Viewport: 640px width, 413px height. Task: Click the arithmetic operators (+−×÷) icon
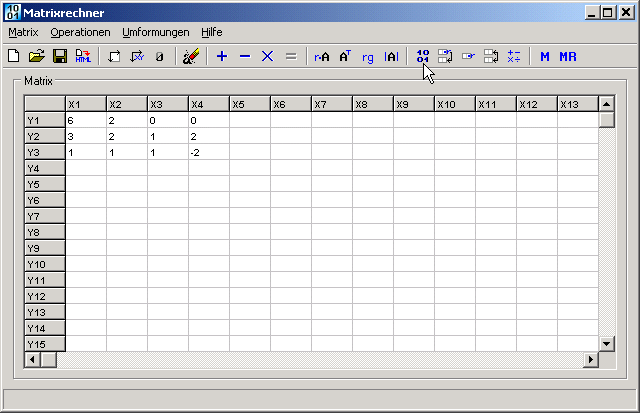click(514, 56)
